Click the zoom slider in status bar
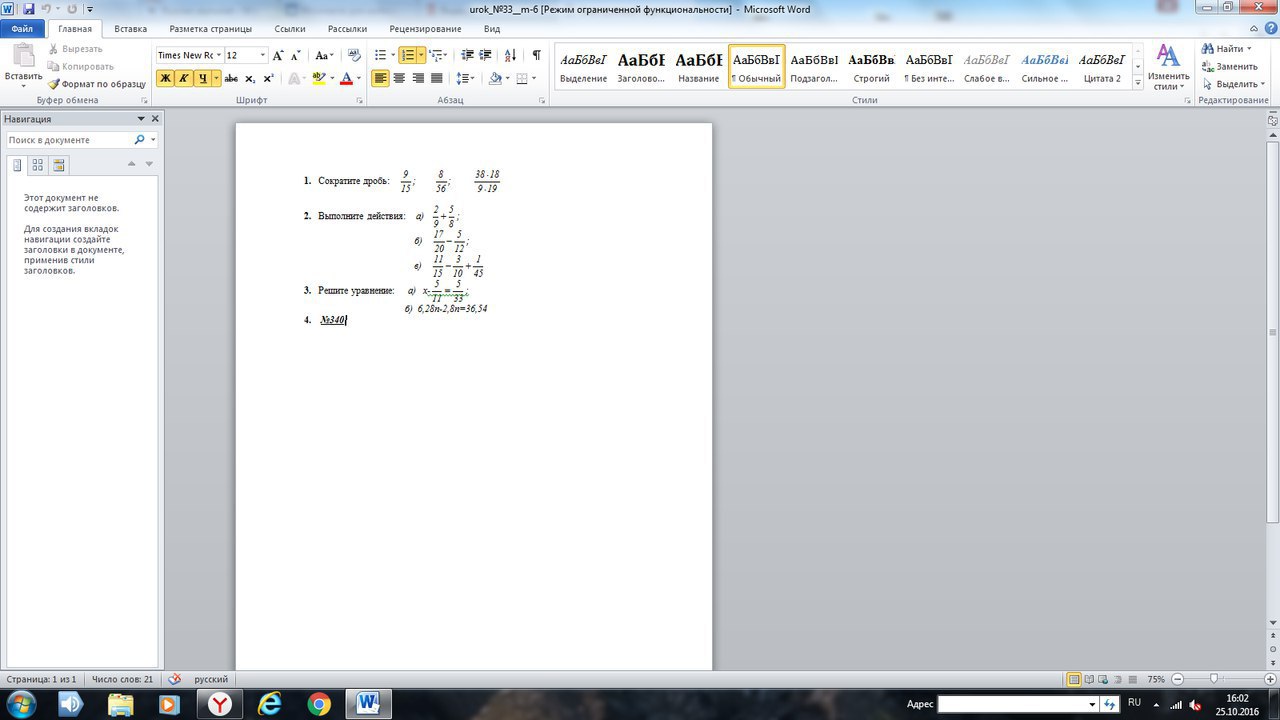 1214,679
